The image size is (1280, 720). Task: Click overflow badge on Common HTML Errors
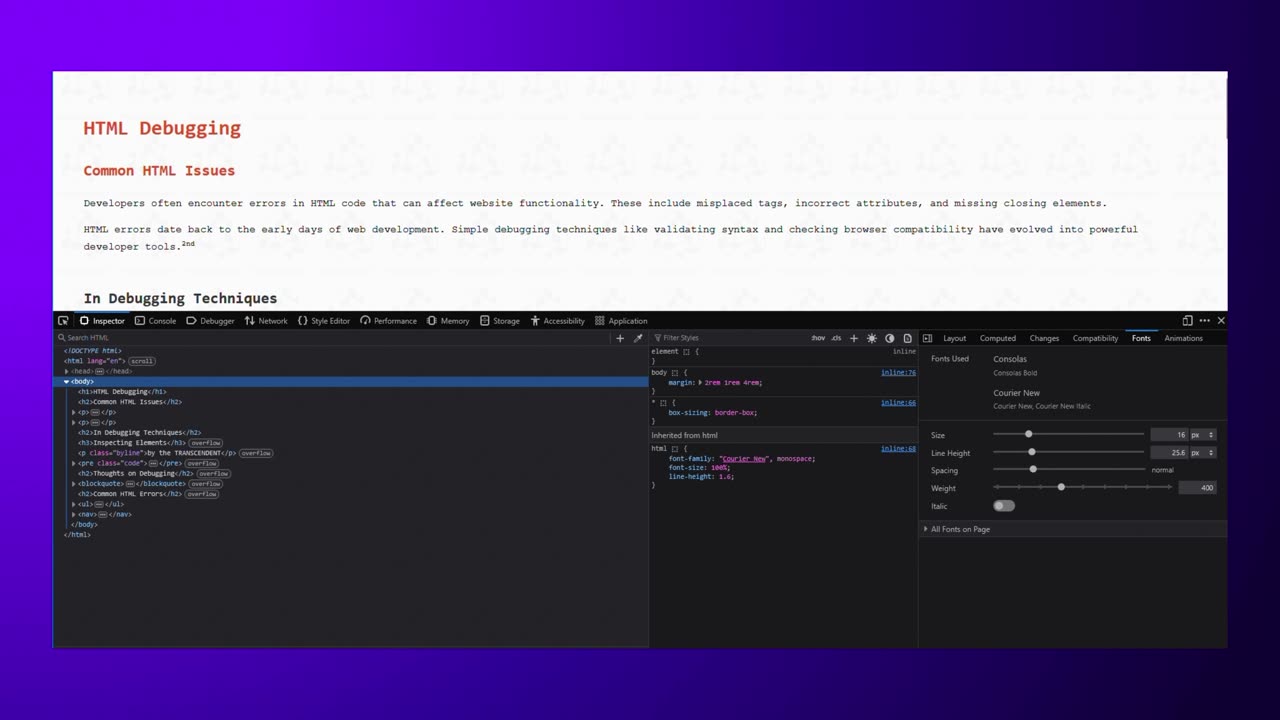pos(202,494)
